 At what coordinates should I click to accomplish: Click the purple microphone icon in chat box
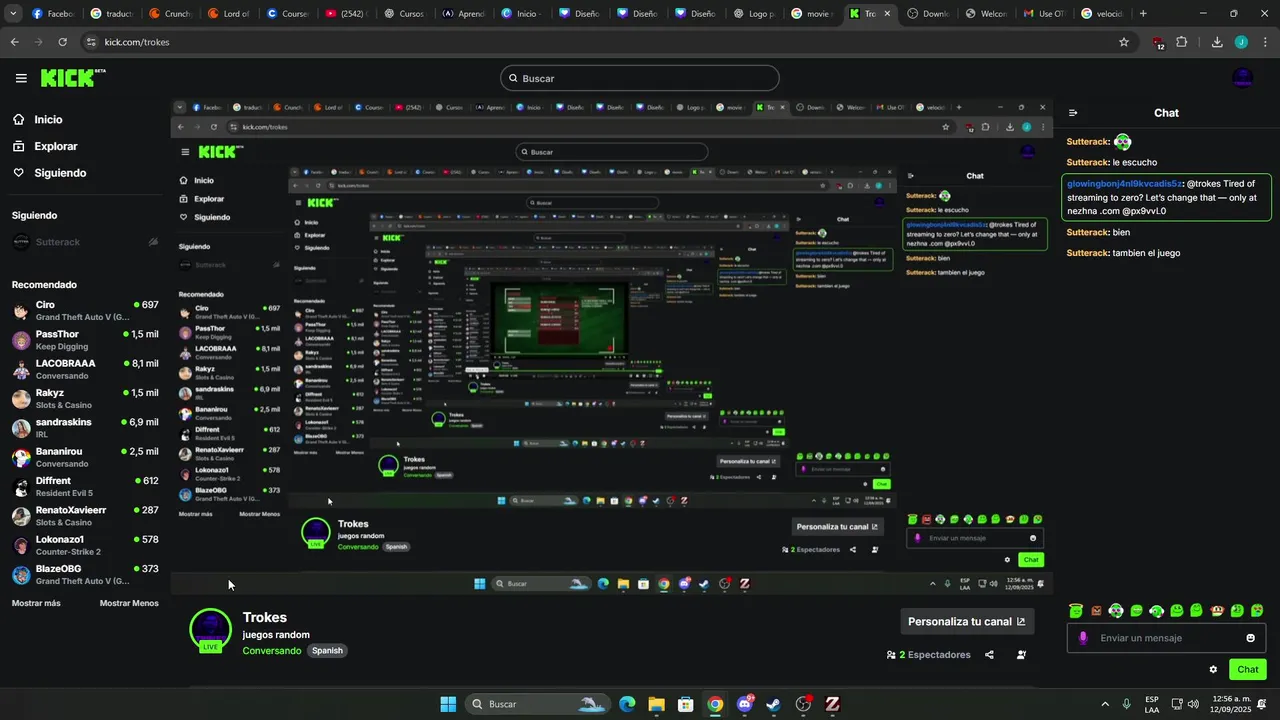click(1083, 638)
